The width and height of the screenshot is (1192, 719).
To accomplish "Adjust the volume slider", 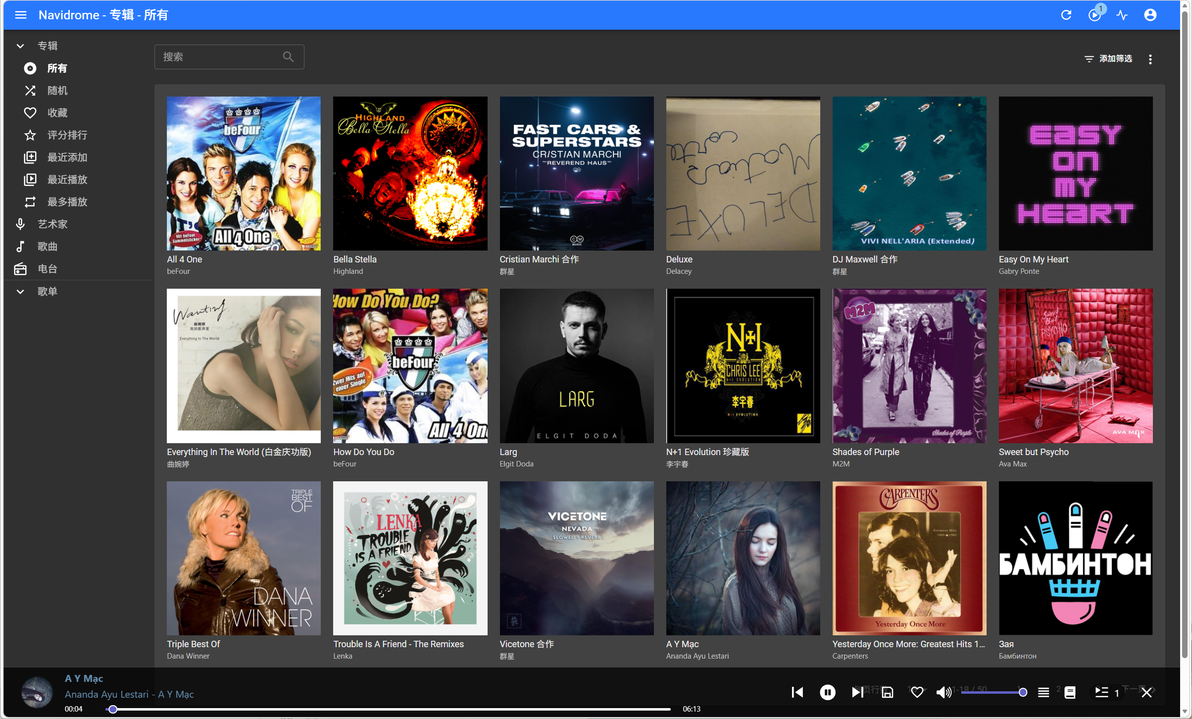I will pyautogui.click(x=994, y=692).
